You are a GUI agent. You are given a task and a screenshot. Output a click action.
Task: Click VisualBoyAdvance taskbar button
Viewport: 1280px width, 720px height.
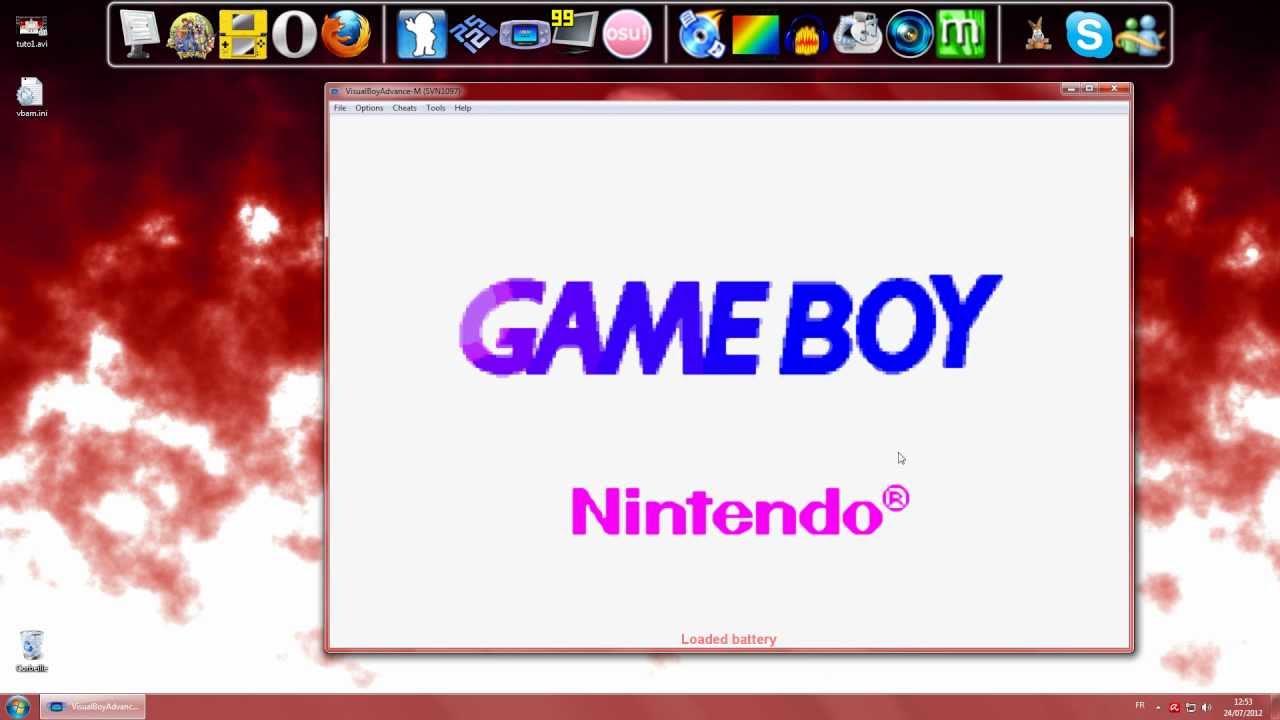93,707
